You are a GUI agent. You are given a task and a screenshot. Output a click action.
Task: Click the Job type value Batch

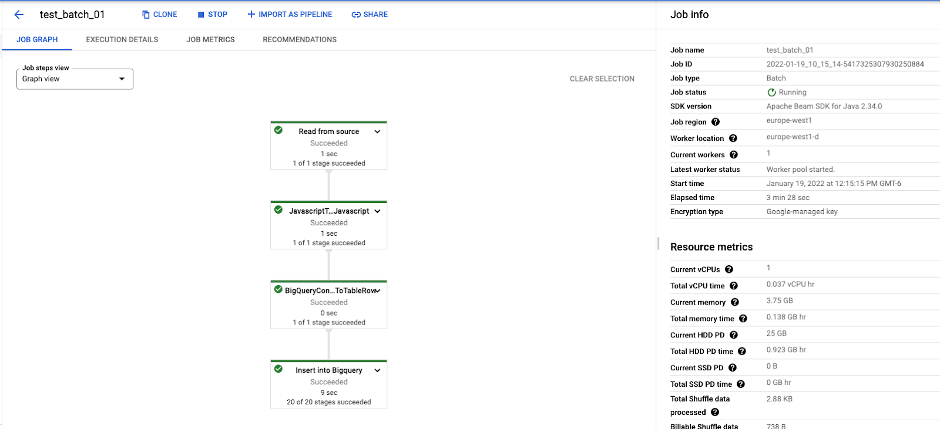pyautogui.click(x=776, y=78)
